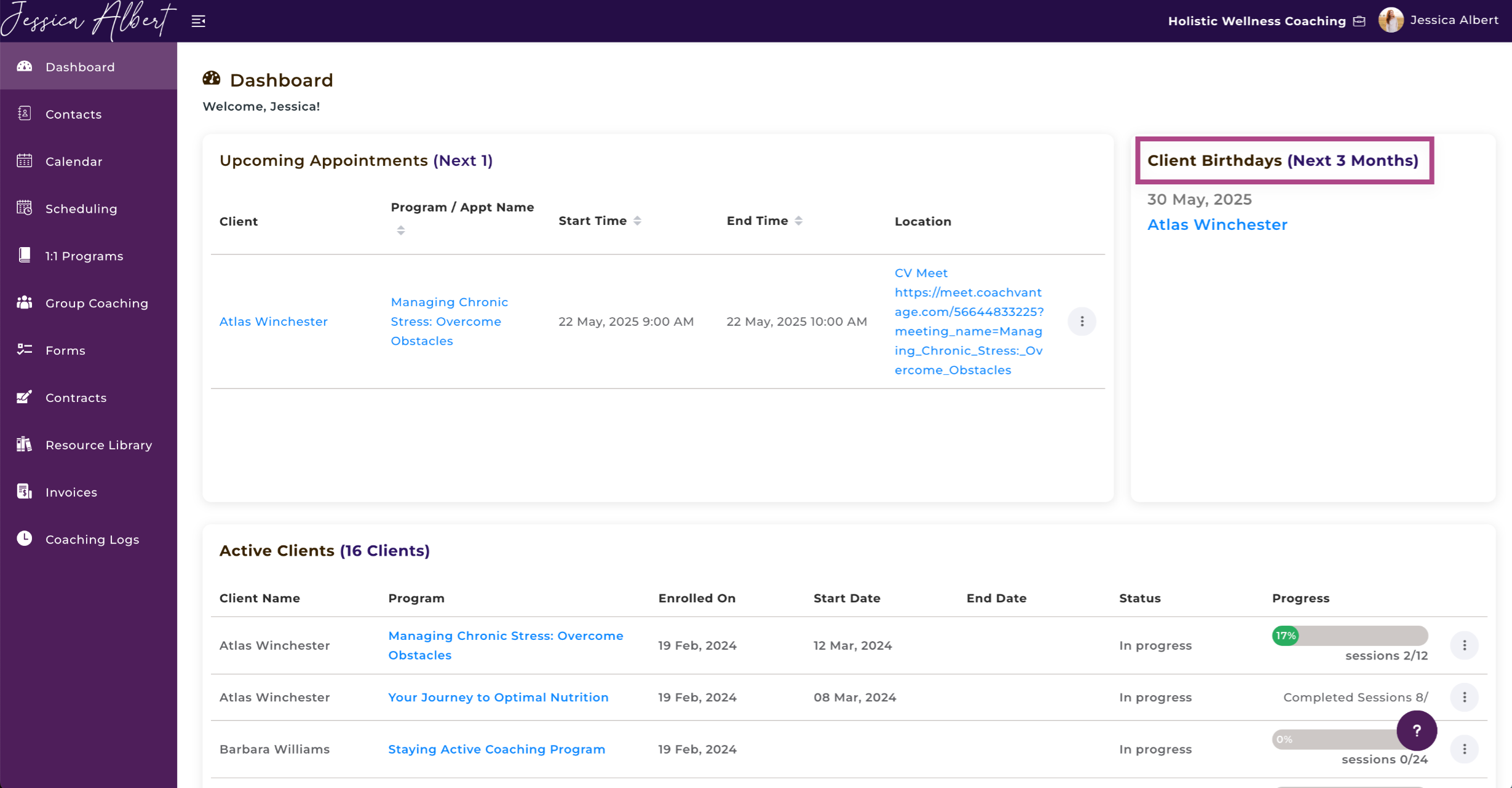Viewport: 1512px width, 788px height.
Task: Click the Contacts address book icon
Action: tap(25, 114)
